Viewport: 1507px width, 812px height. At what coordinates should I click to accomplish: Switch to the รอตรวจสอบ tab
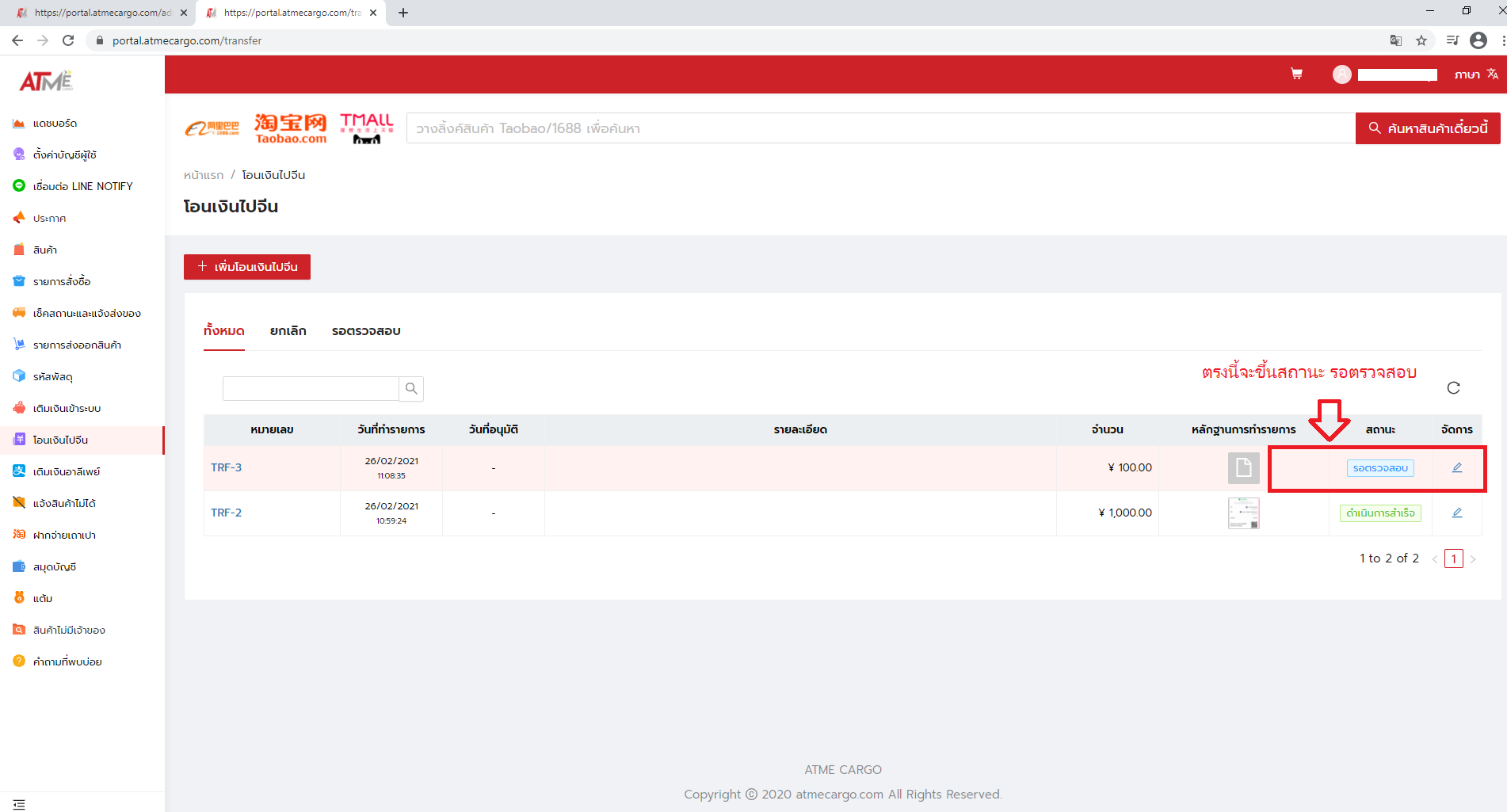(366, 331)
